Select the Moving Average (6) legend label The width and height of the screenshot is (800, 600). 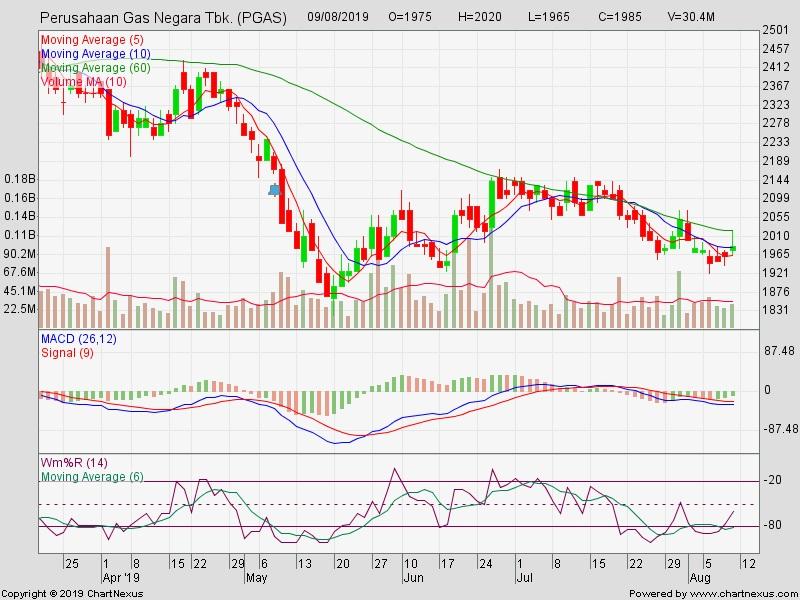(x=92, y=477)
